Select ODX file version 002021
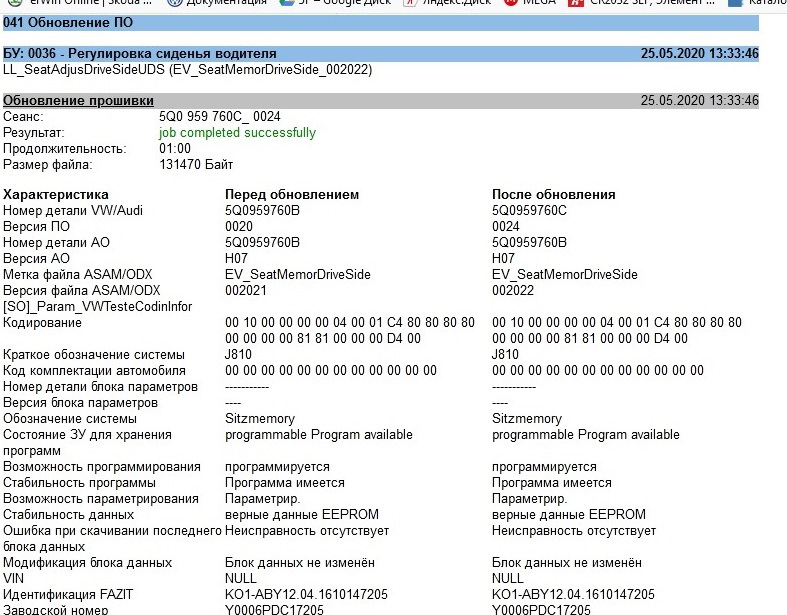Image resolution: width=787 pixels, height=615 pixels. tap(246, 291)
